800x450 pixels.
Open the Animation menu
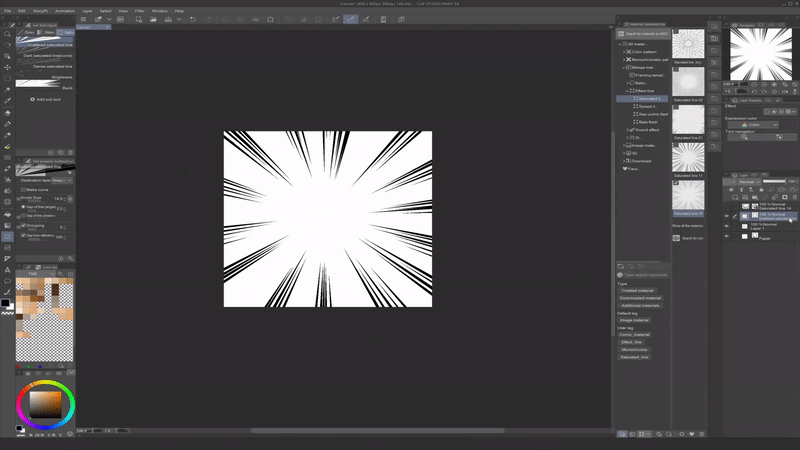point(65,11)
